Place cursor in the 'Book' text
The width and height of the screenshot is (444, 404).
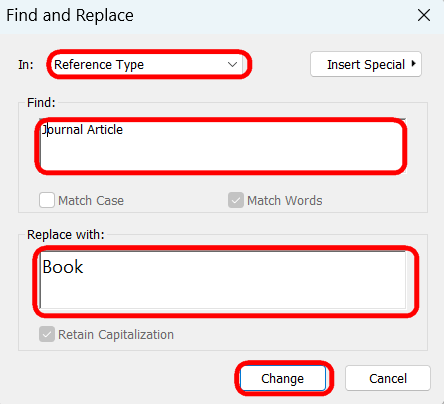point(63,267)
